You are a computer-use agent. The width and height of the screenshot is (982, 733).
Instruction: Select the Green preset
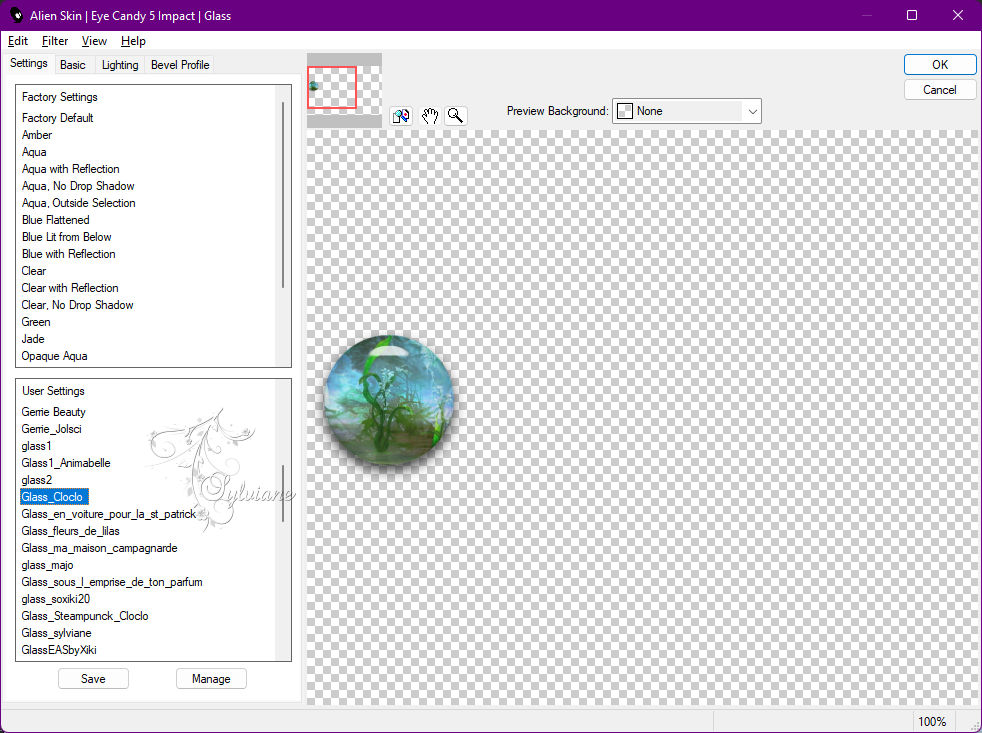[x=36, y=321]
